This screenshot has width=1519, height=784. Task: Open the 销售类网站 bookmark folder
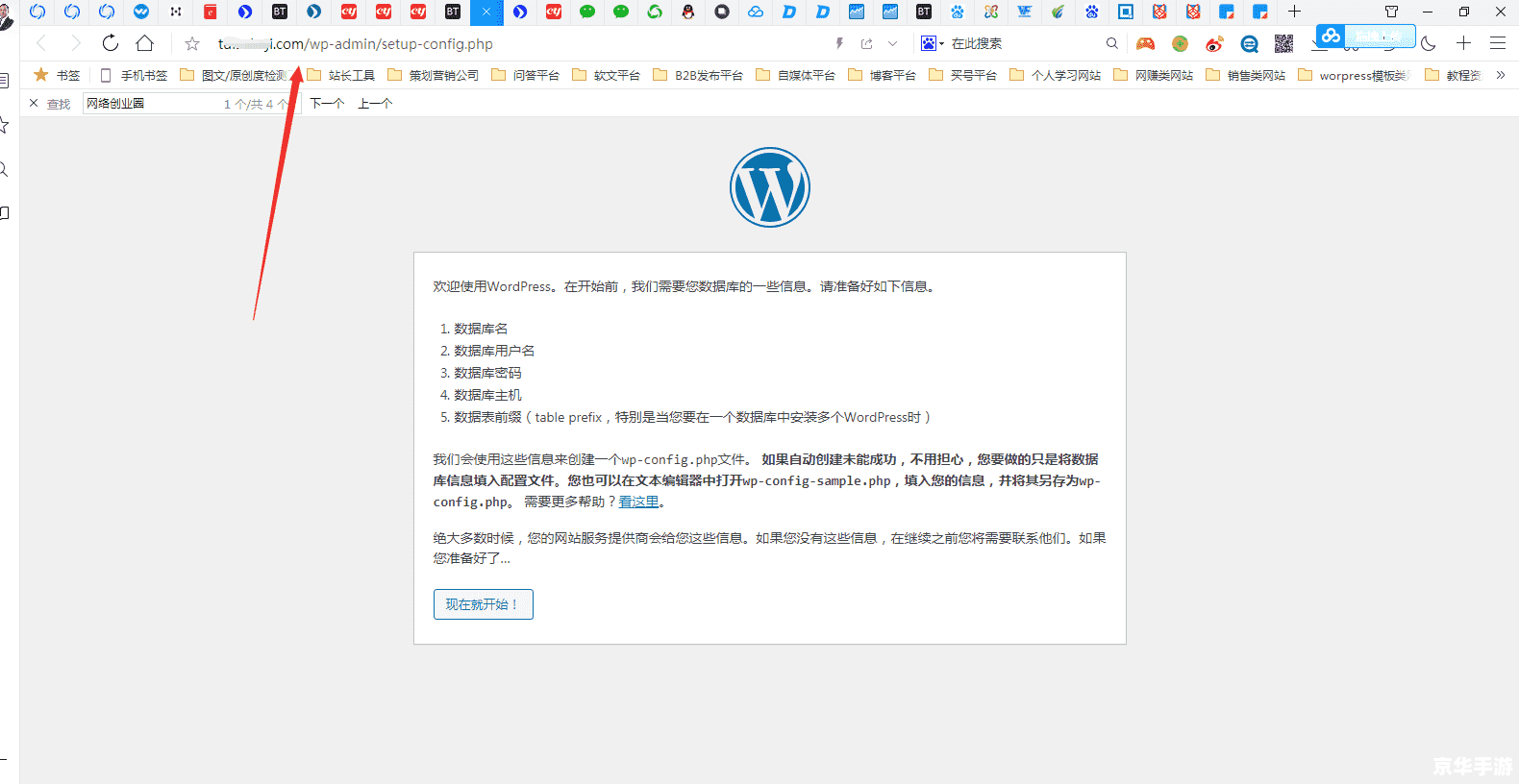point(1246,75)
